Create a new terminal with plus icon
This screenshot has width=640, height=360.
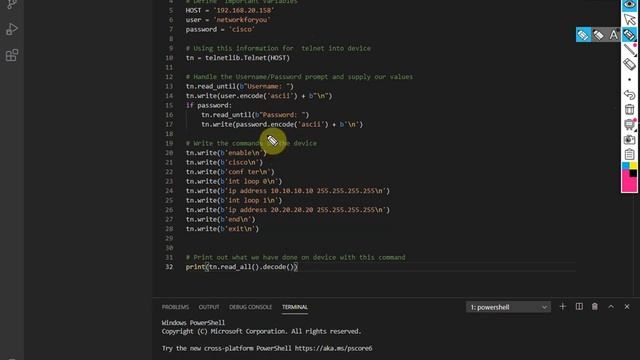pyautogui.click(x=562, y=307)
